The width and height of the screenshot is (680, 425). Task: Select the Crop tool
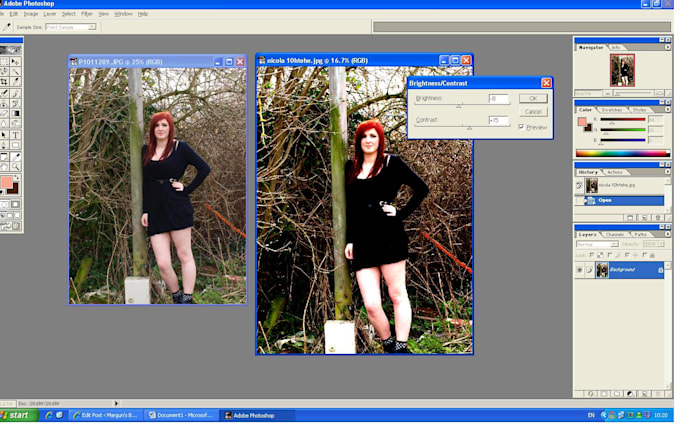click(4, 82)
